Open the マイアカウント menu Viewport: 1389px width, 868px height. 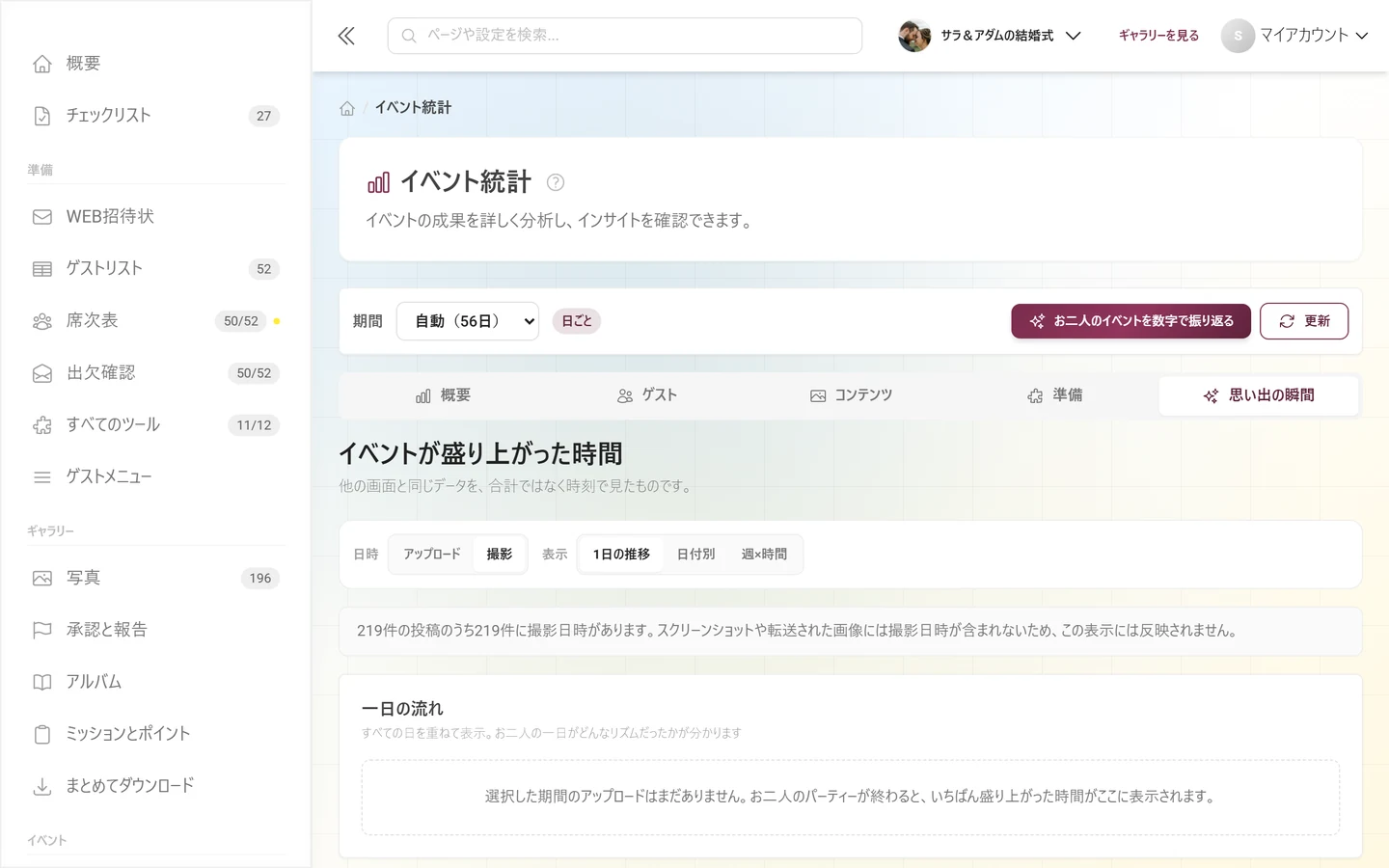1295,36
